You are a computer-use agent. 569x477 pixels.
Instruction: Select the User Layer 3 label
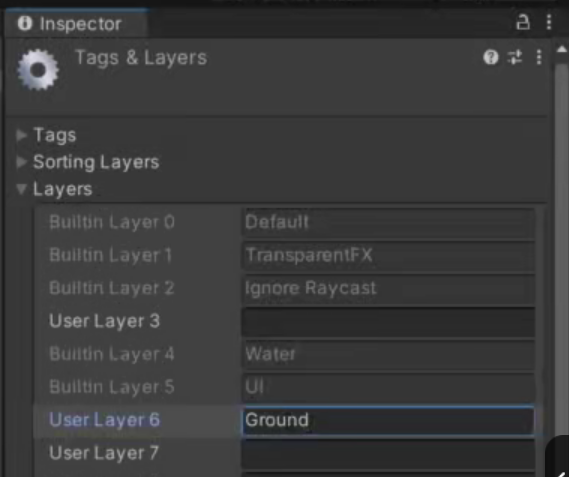tap(105, 321)
